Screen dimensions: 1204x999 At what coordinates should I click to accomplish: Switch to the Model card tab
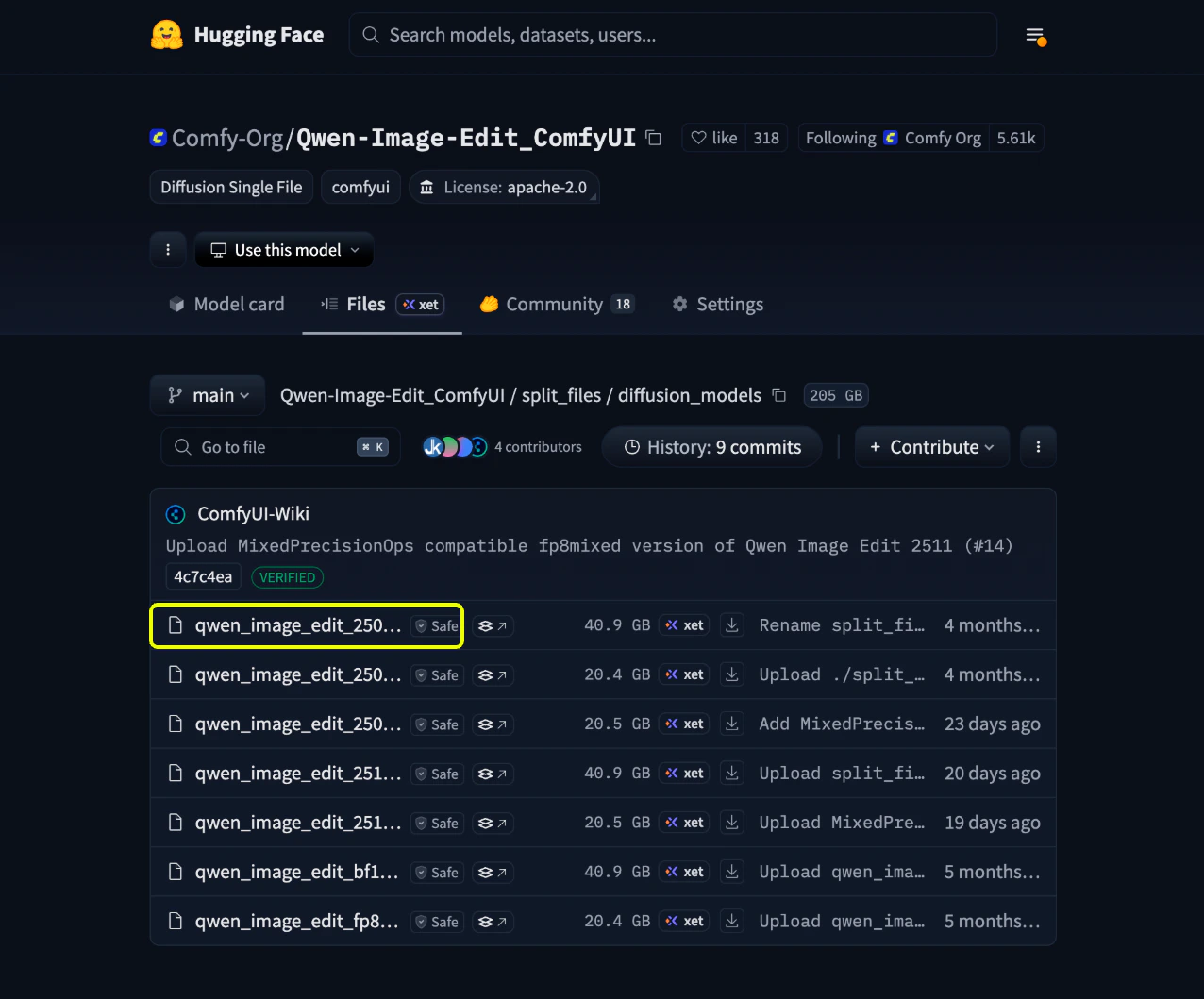(226, 304)
